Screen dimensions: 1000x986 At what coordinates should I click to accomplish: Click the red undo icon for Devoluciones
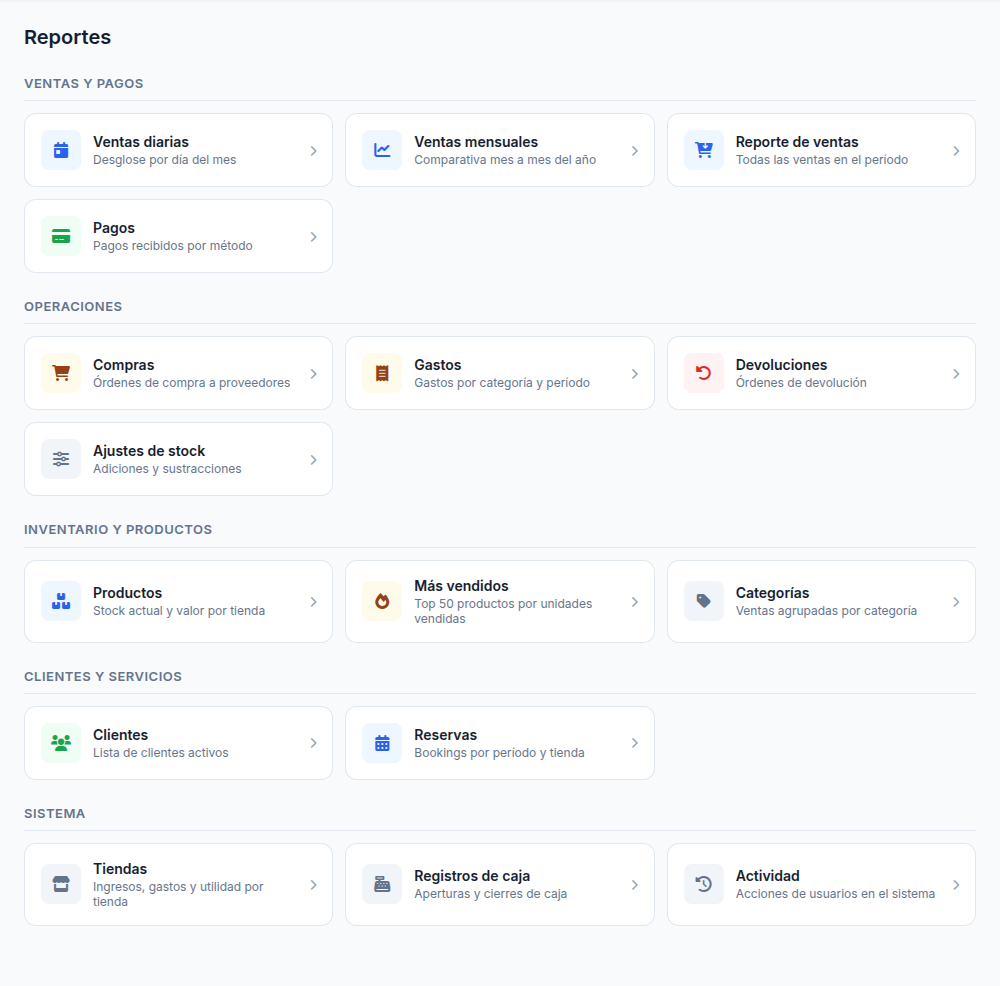tap(703, 373)
